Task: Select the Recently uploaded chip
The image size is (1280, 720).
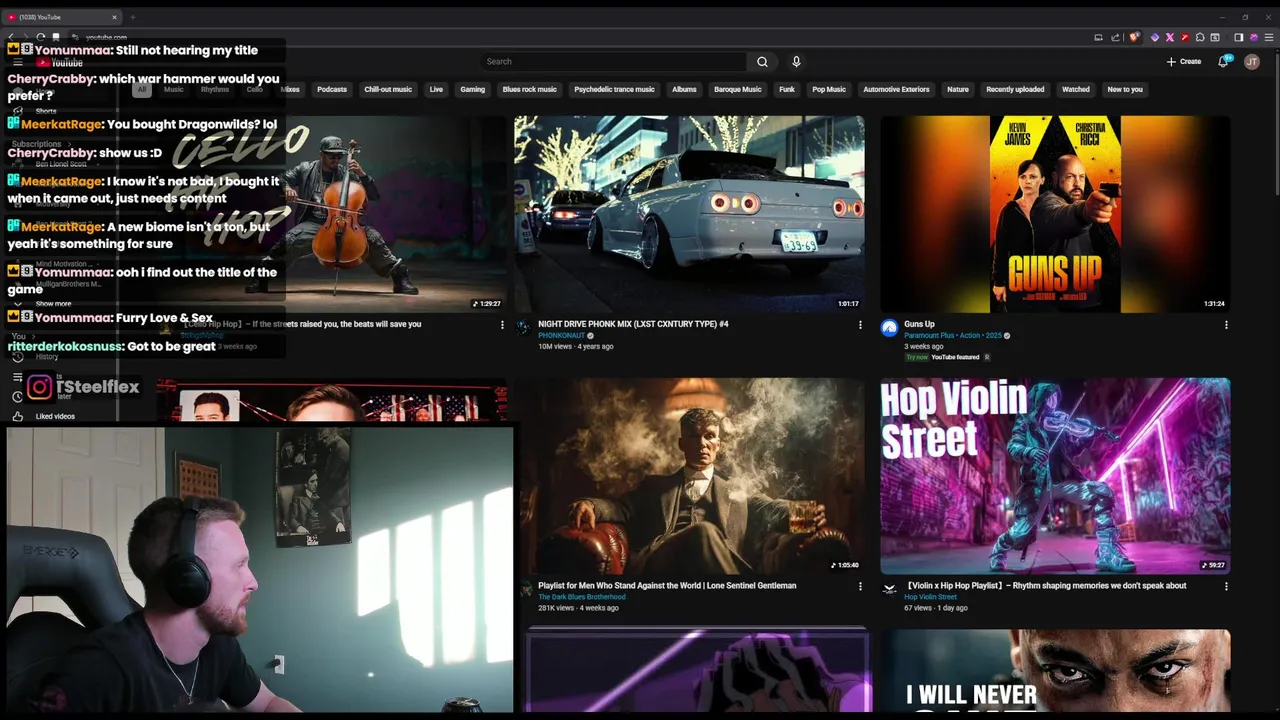Action: pos(1015,89)
